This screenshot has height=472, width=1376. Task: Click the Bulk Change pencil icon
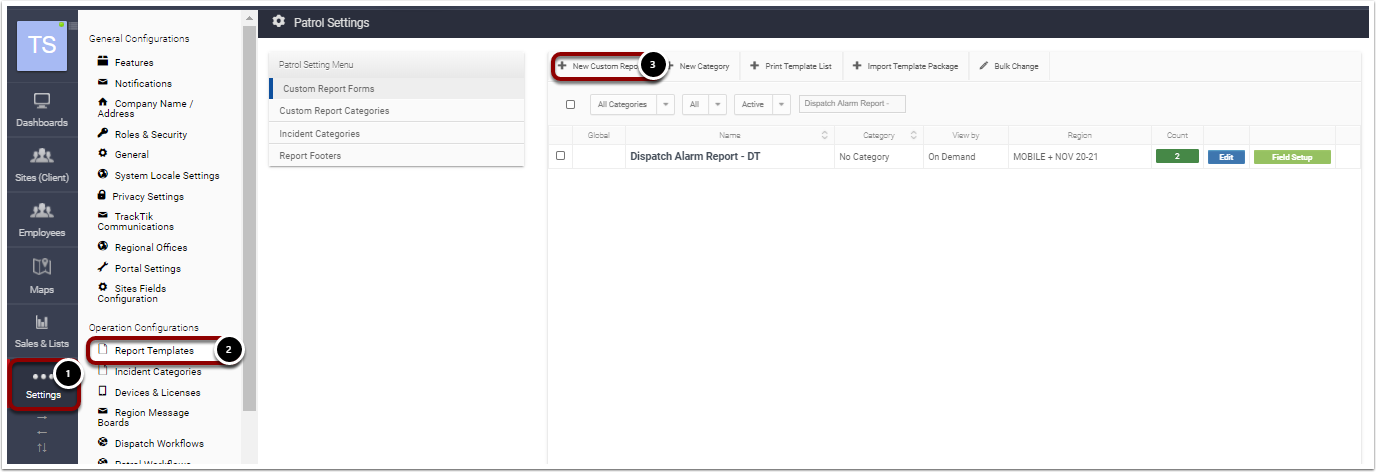click(x=984, y=66)
